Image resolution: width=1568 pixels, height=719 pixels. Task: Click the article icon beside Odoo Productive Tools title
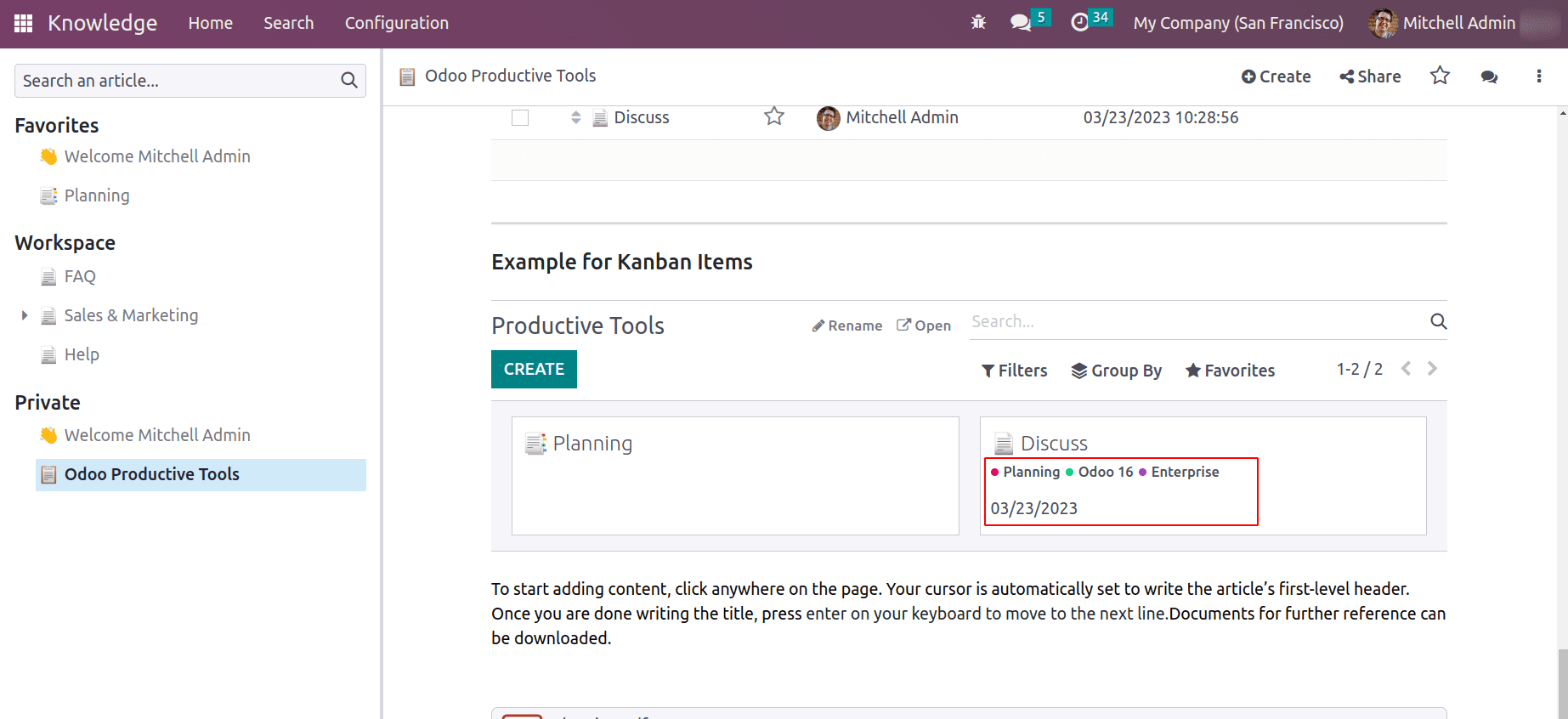(x=407, y=76)
